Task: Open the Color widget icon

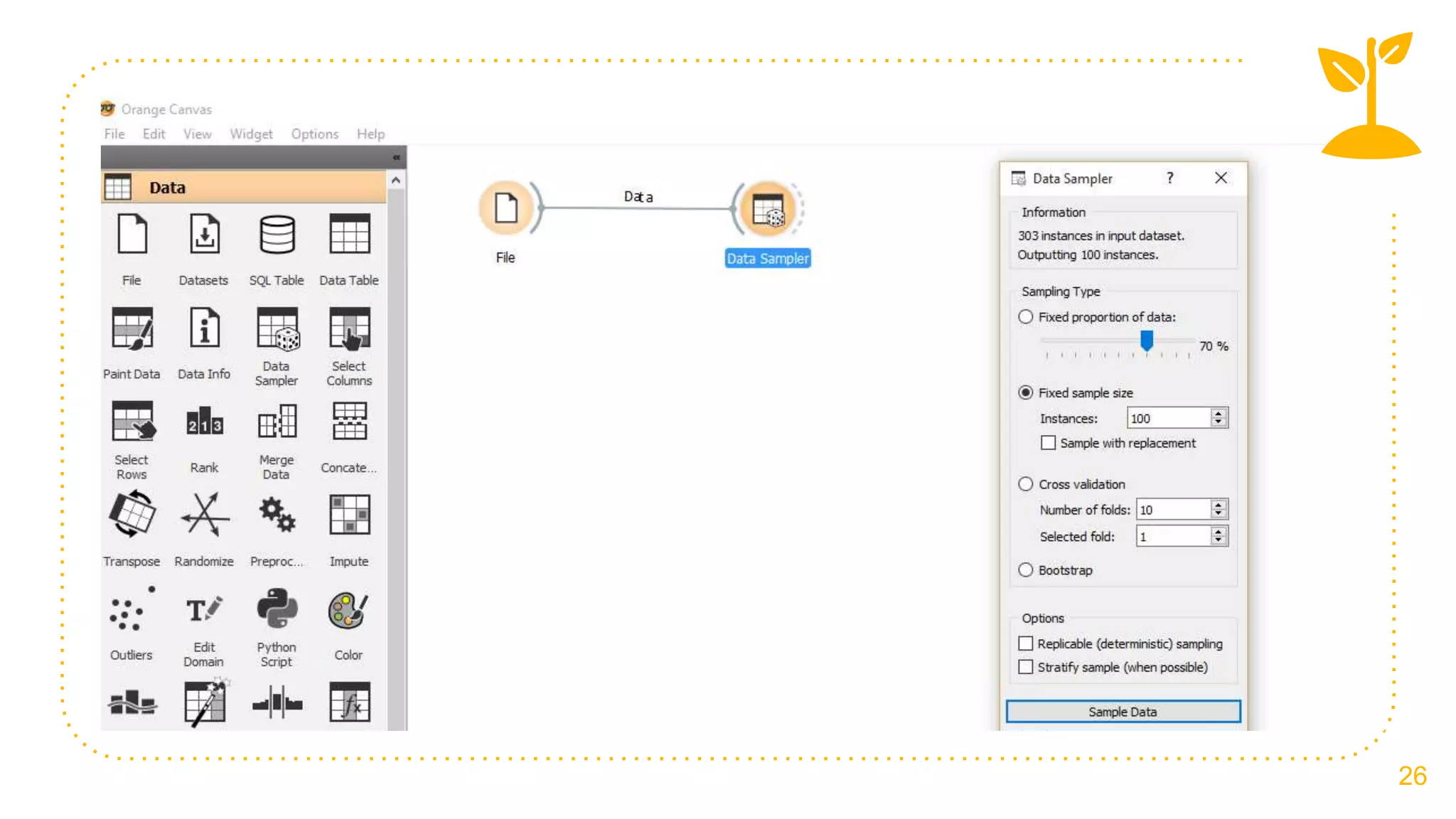Action: (x=348, y=610)
